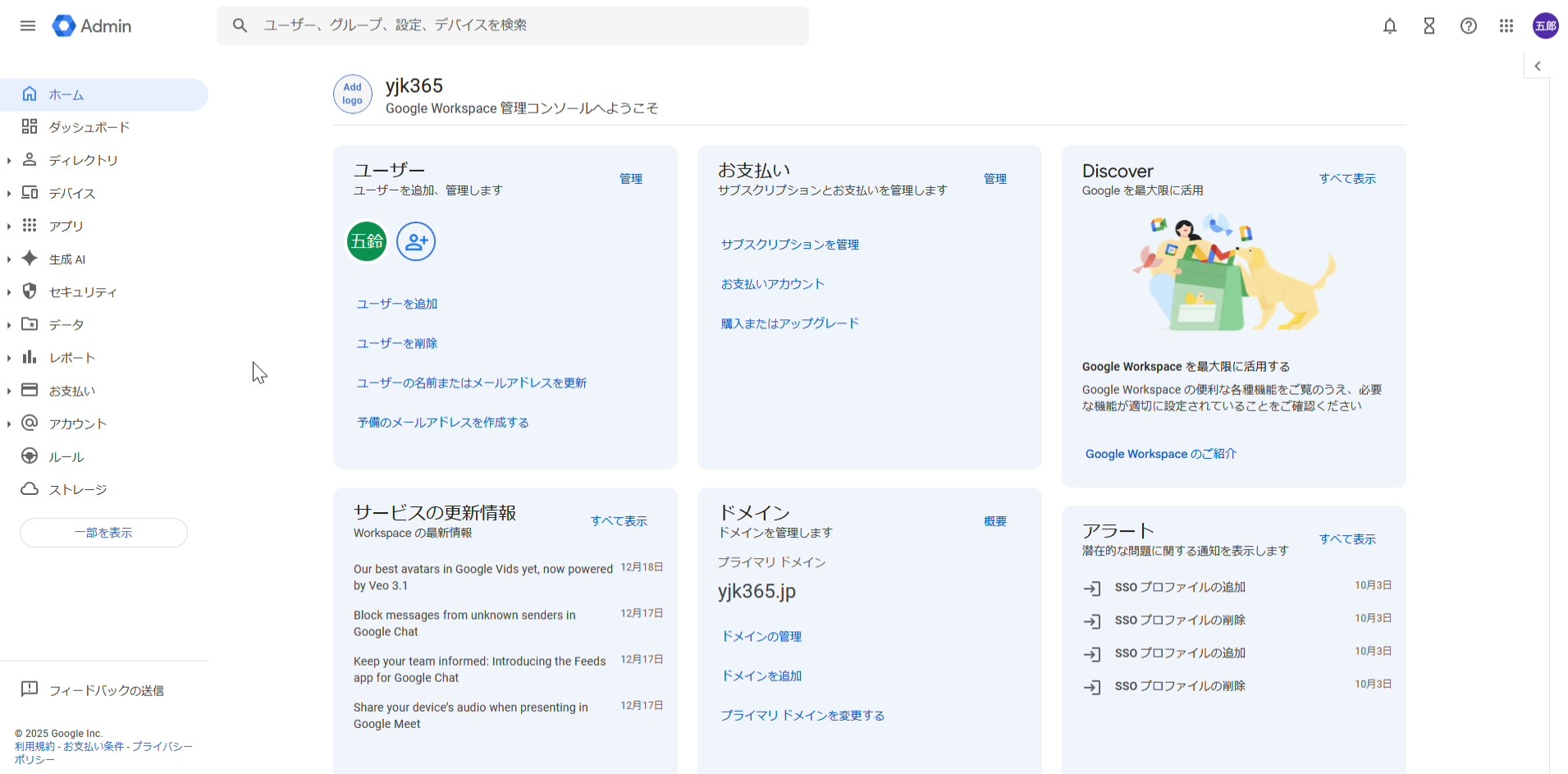Viewport: 1568px width, 774px height.
Task: Click the add user icon button
Action: [x=416, y=241]
